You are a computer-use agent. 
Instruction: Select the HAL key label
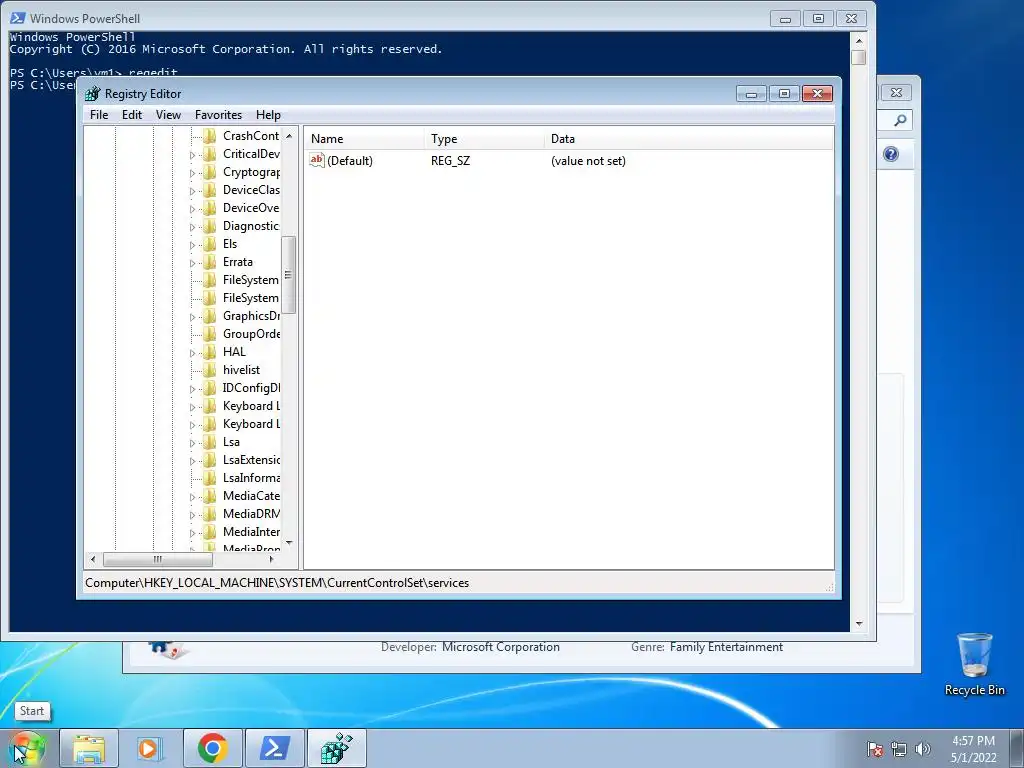[x=234, y=352]
